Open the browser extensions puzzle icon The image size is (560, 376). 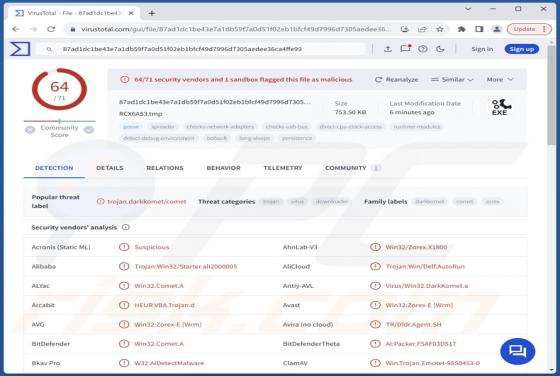click(x=462, y=29)
